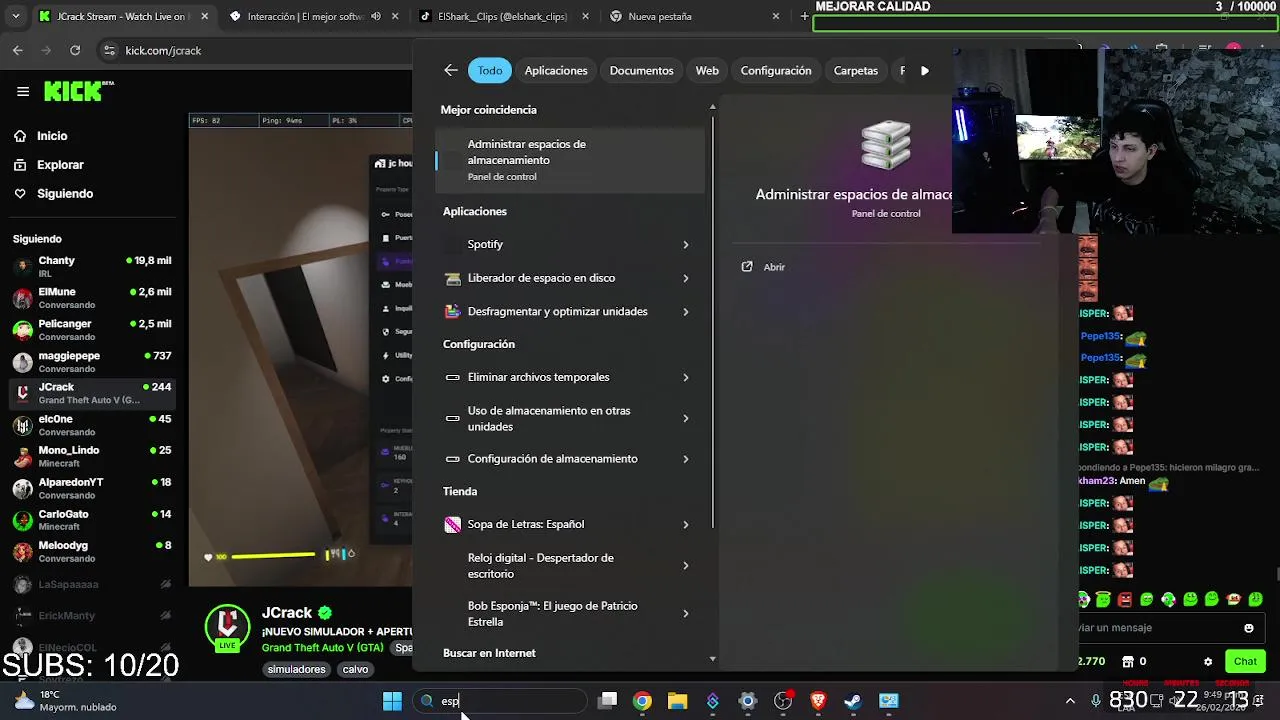Image resolution: width=1280 pixels, height=720 pixels.
Task: Open Administrar espacios de almacenamiento best match
Action: click(x=570, y=160)
